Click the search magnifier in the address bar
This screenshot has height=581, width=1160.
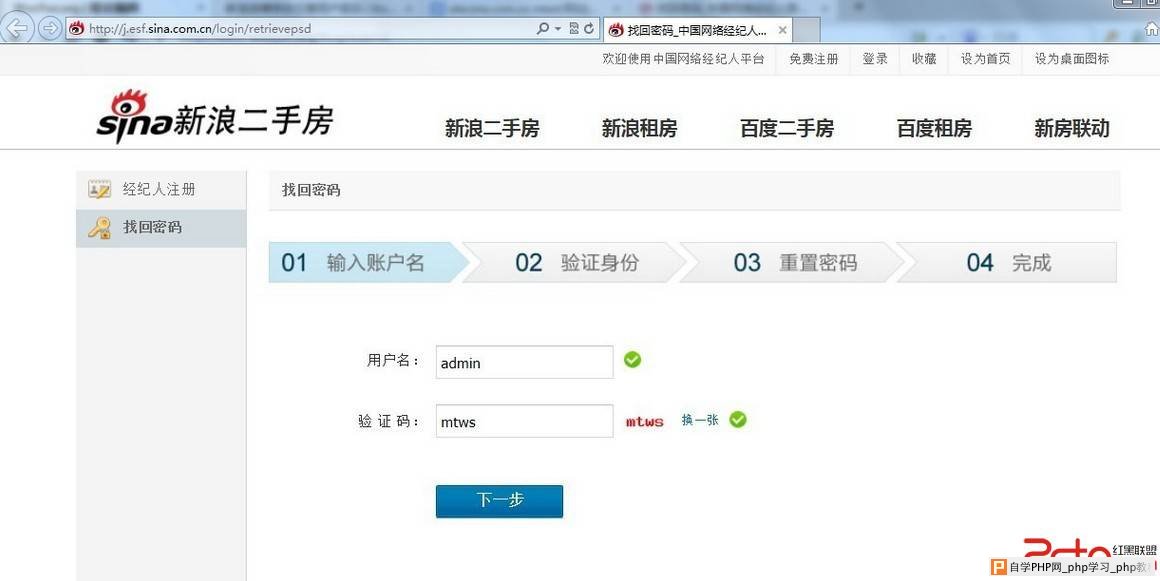pyautogui.click(x=543, y=29)
